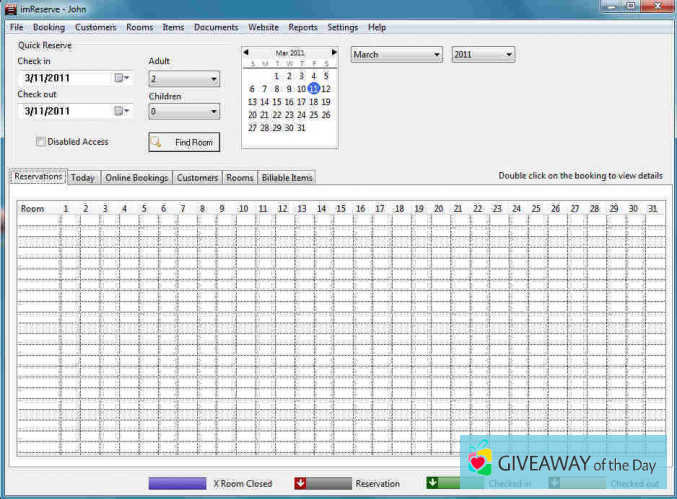677x499 pixels.
Task: Open the Booking menu
Action: pos(49,27)
